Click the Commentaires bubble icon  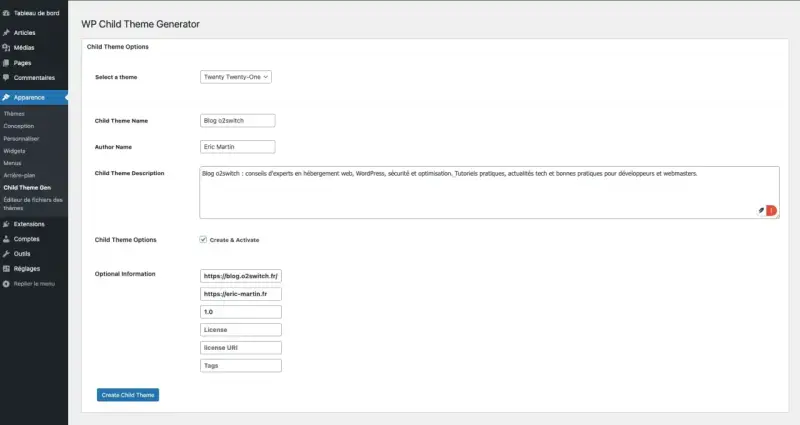(6, 78)
